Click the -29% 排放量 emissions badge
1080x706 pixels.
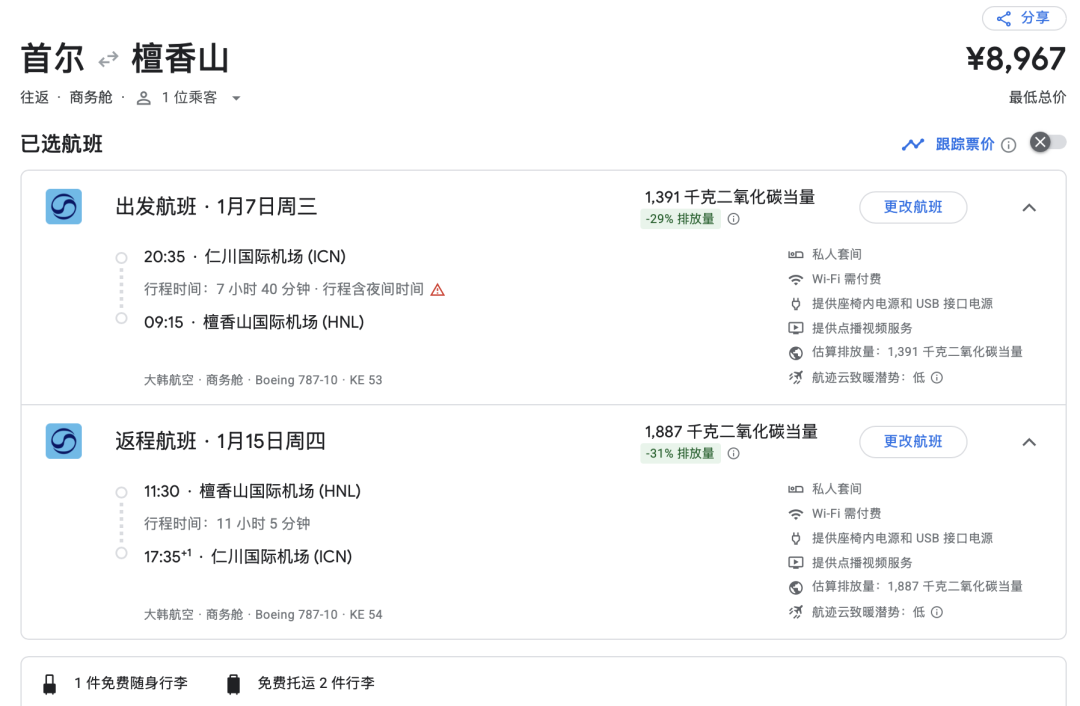click(x=680, y=218)
